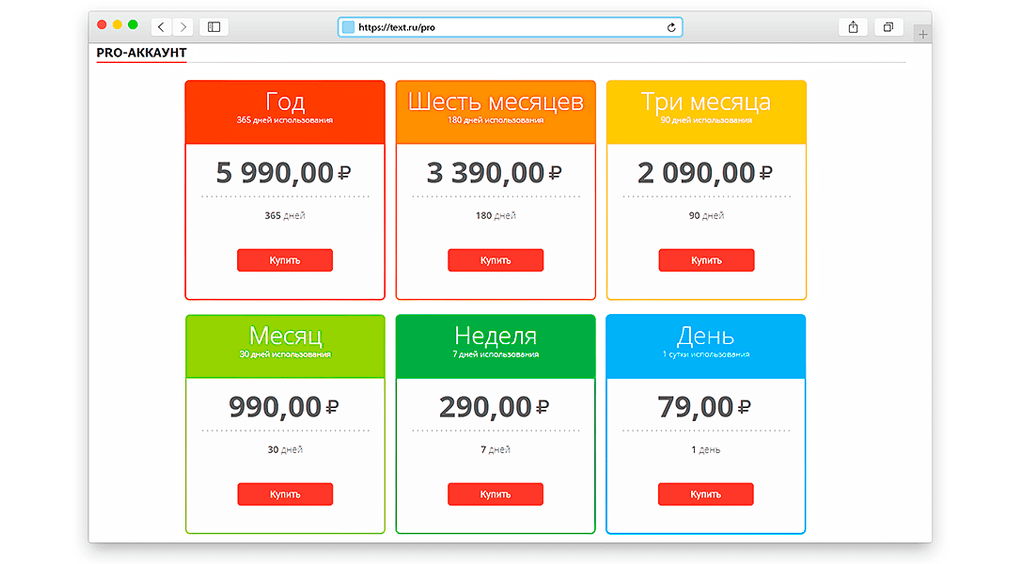The height and width of the screenshot is (564, 1024).
Task: Click the text 365 дней under the price
Action: coord(285,215)
